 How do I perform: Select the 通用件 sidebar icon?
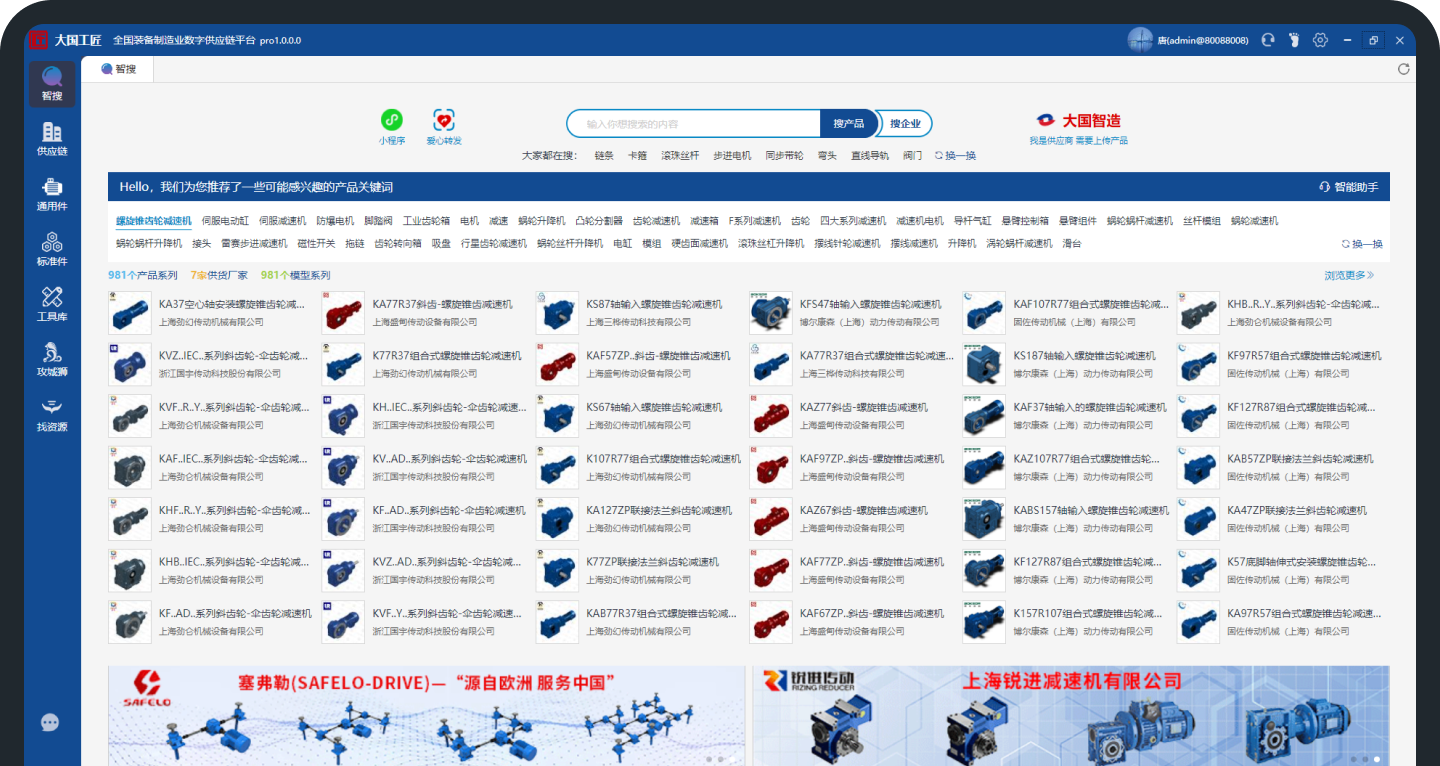(x=52, y=193)
